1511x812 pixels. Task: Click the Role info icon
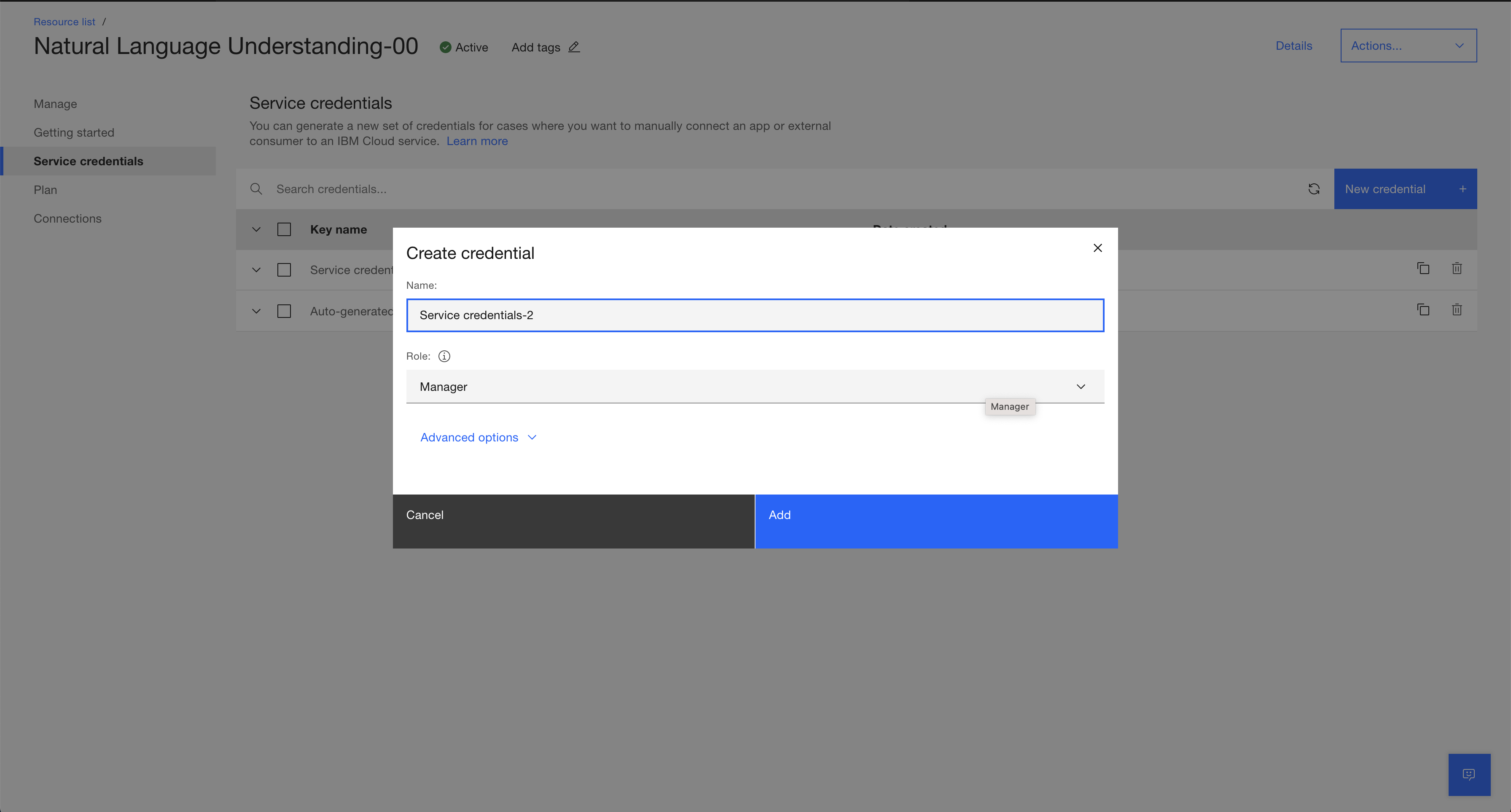pyautogui.click(x=444, y=356)
